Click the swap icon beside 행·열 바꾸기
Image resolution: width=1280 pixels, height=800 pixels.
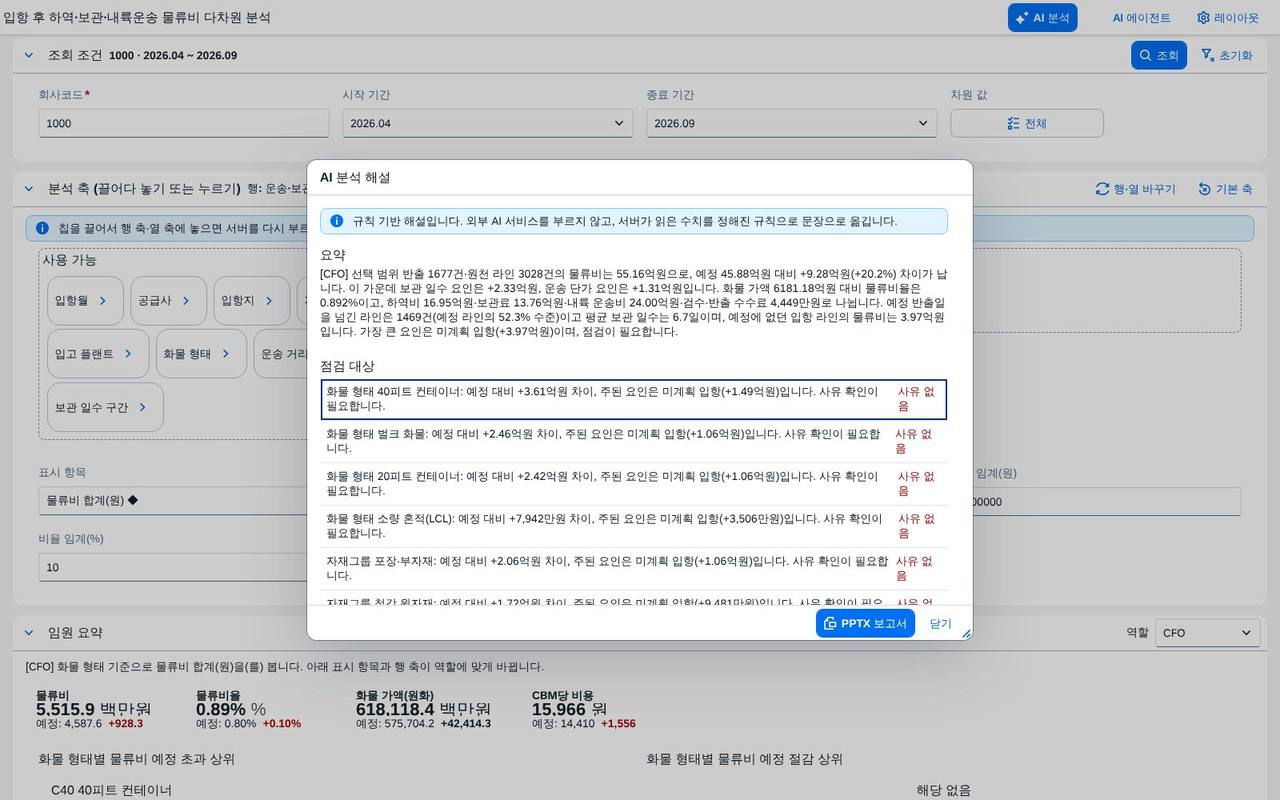(1103, 189)
